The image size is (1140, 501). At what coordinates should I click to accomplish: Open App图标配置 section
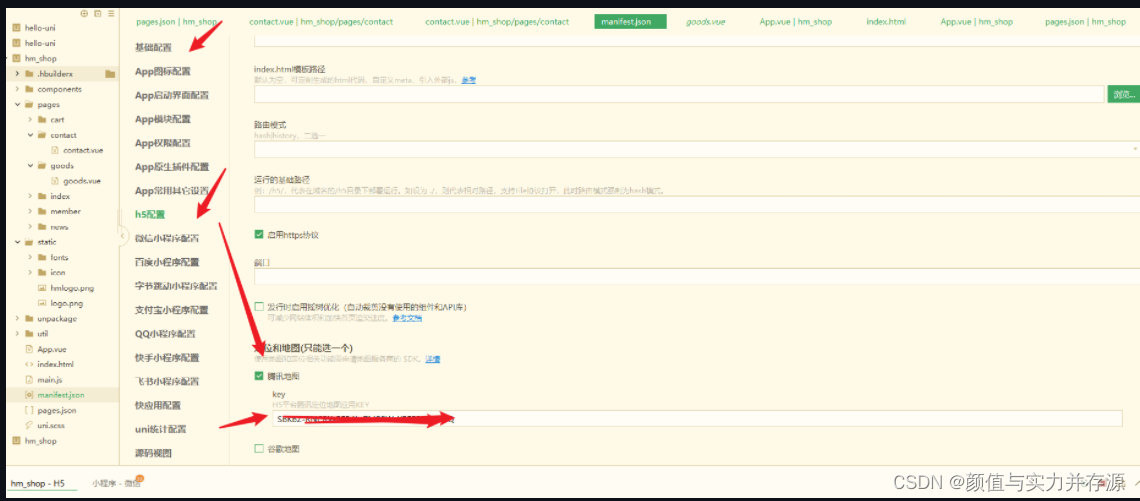pyautogui.click(x=163, y=71)
